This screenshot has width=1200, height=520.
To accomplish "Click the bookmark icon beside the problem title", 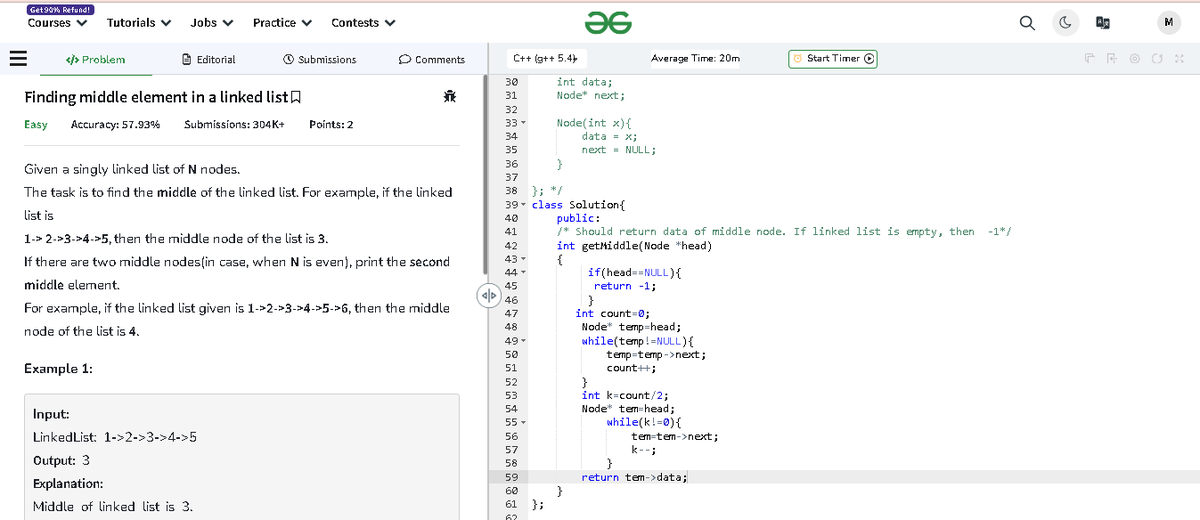I will tap(295, 97).
